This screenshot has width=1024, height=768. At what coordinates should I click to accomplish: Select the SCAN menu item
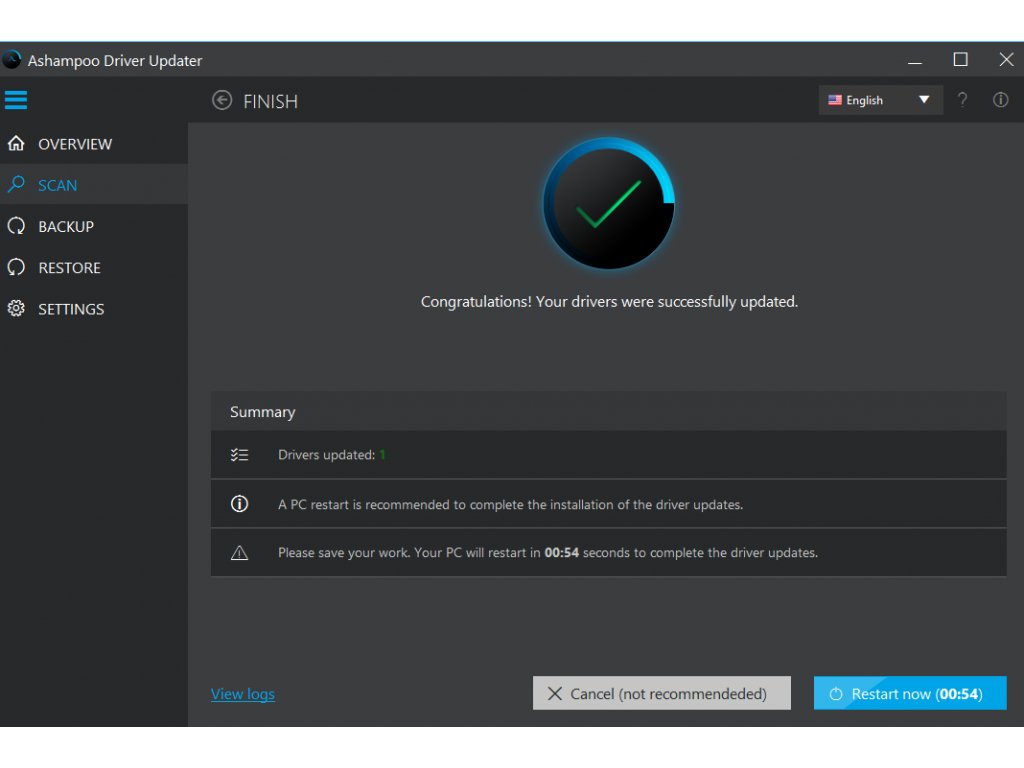[x=94, y=185]
